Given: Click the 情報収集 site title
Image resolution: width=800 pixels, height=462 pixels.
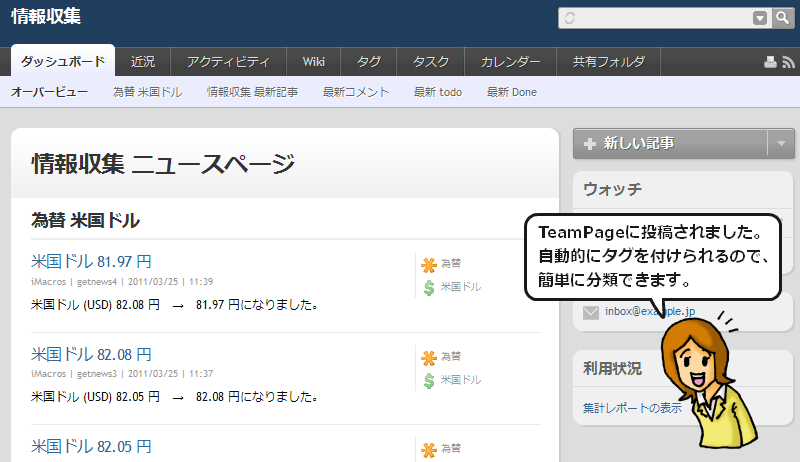Looking at the screenshot, I should [x=46, y=16].
